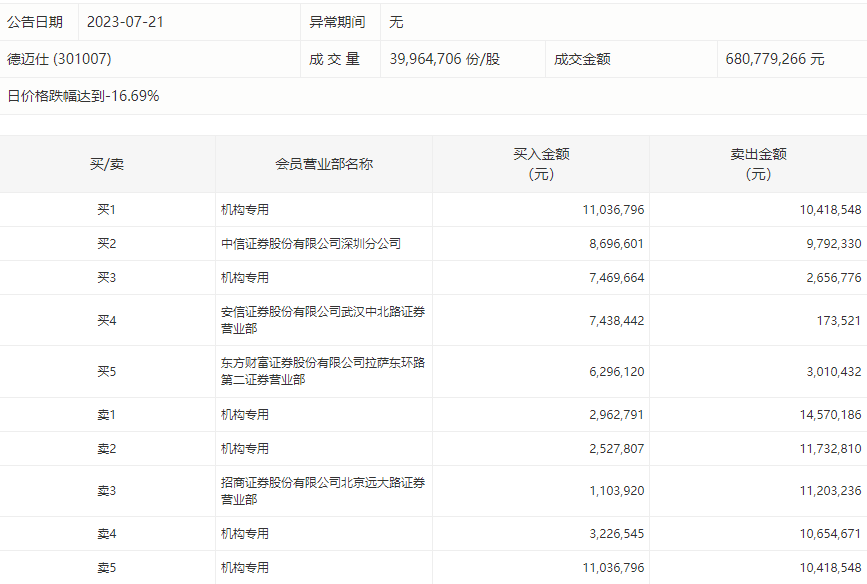Select sell amount 2,656,776
867x584 pixels.
(834, 278)
